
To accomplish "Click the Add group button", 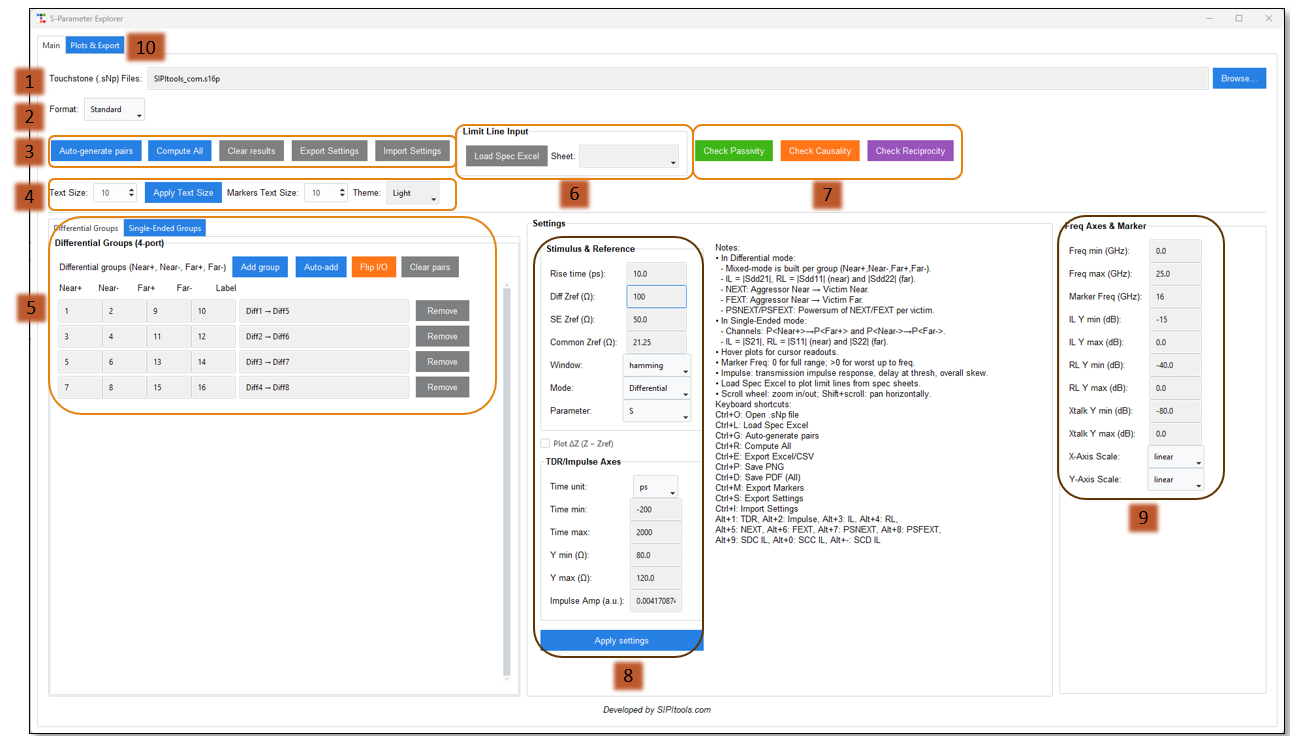I will [x=260, y=267].
